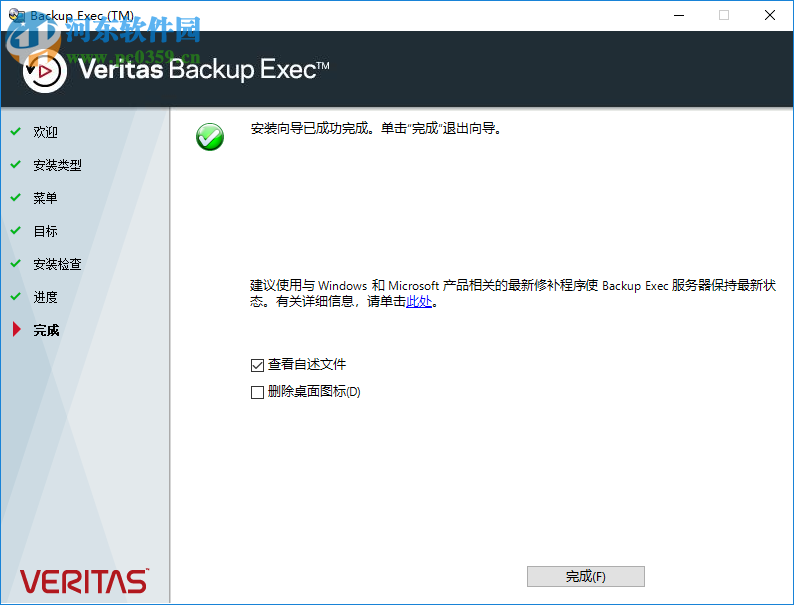794x605 pixels.
Task: Enable the 删除桌面图标(D) checkbox
Action: [257, 392]
